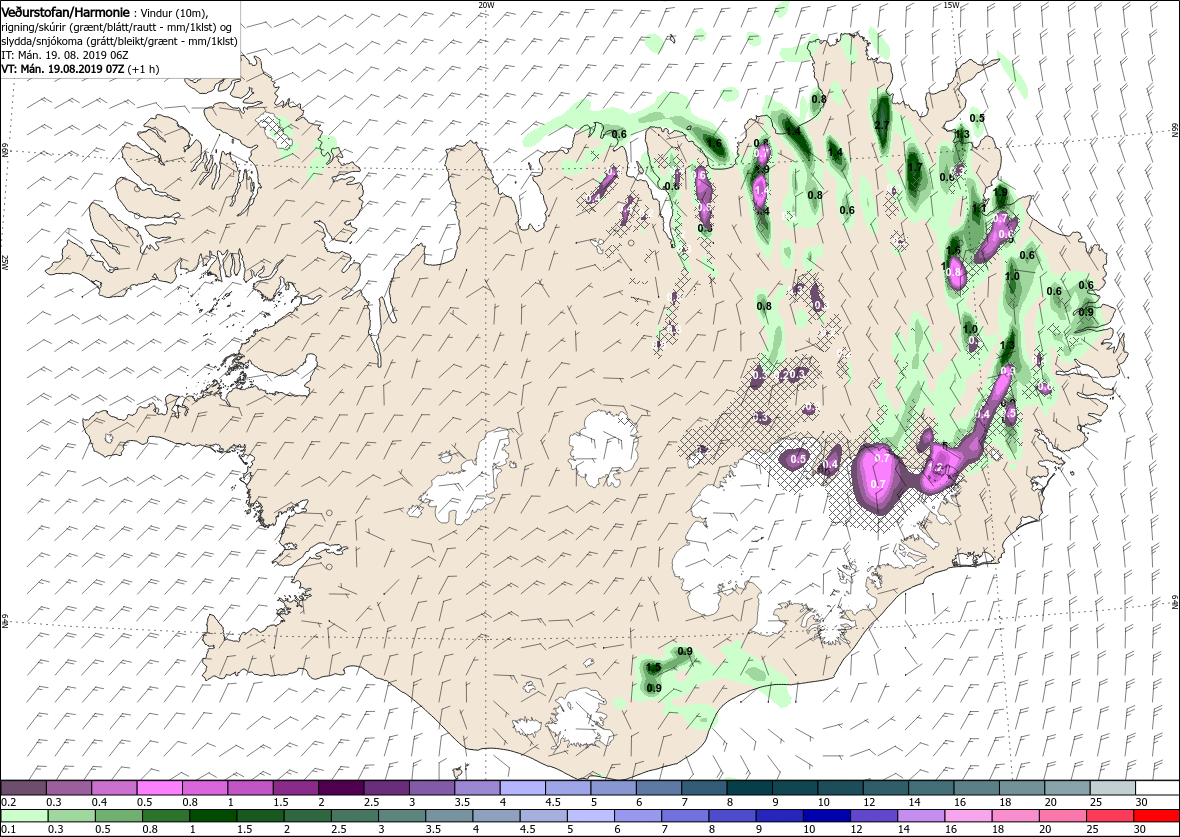The width and height of the screenshot is (1180, 837).
Task: Click the 1.7 rain value in northeast Iceland
Action: click(915, 167)
